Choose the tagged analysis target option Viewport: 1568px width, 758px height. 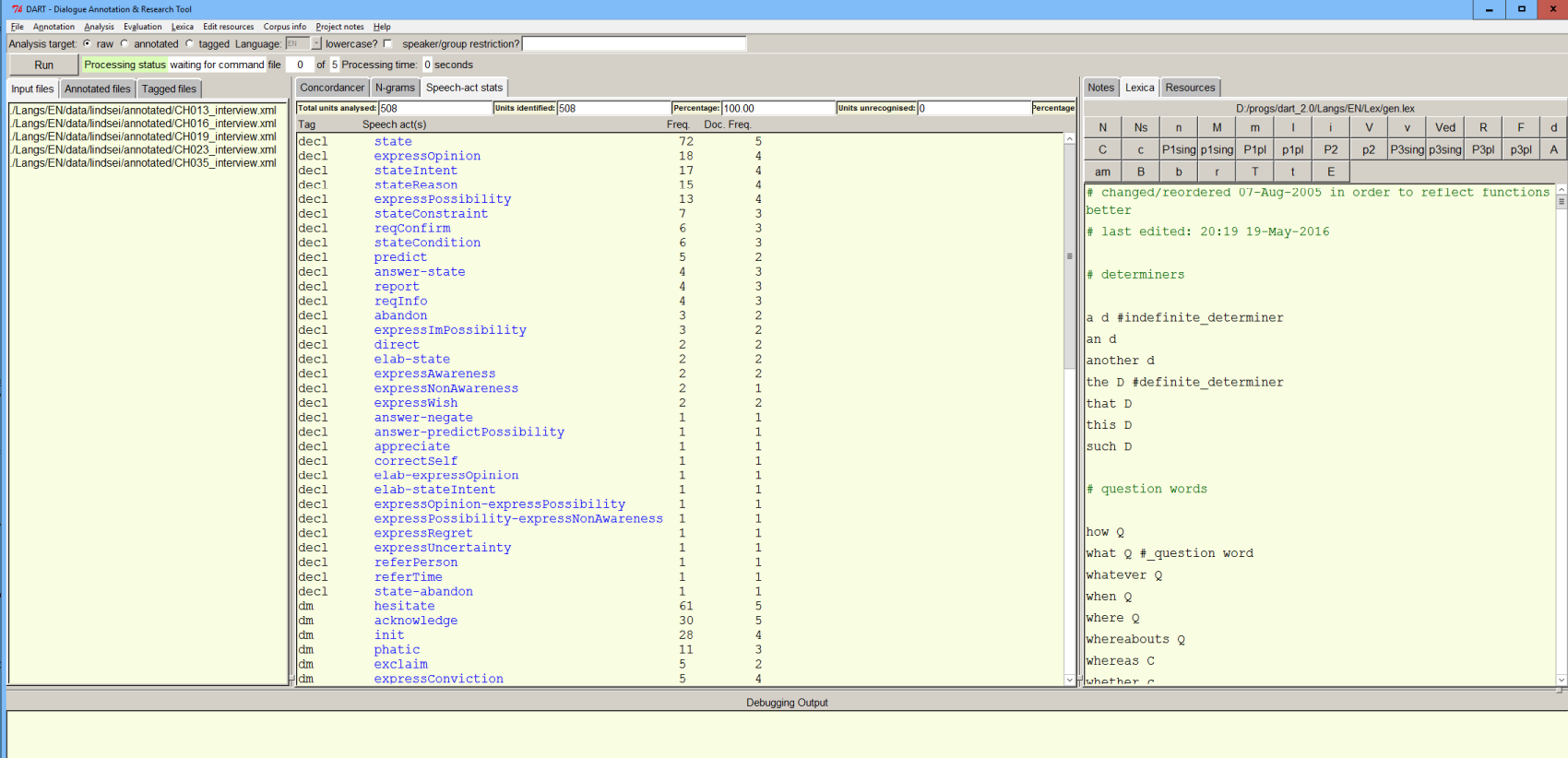[190, 43]
